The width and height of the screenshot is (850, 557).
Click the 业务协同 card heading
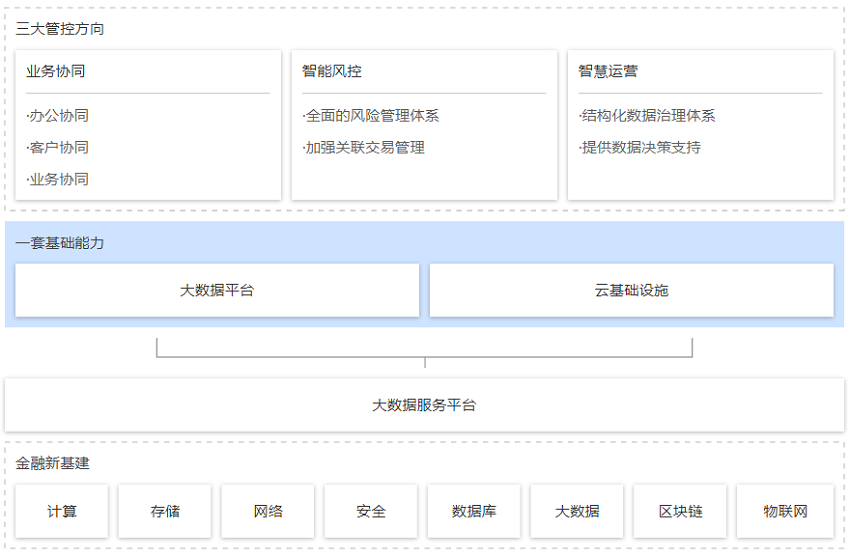pos(56,71)
